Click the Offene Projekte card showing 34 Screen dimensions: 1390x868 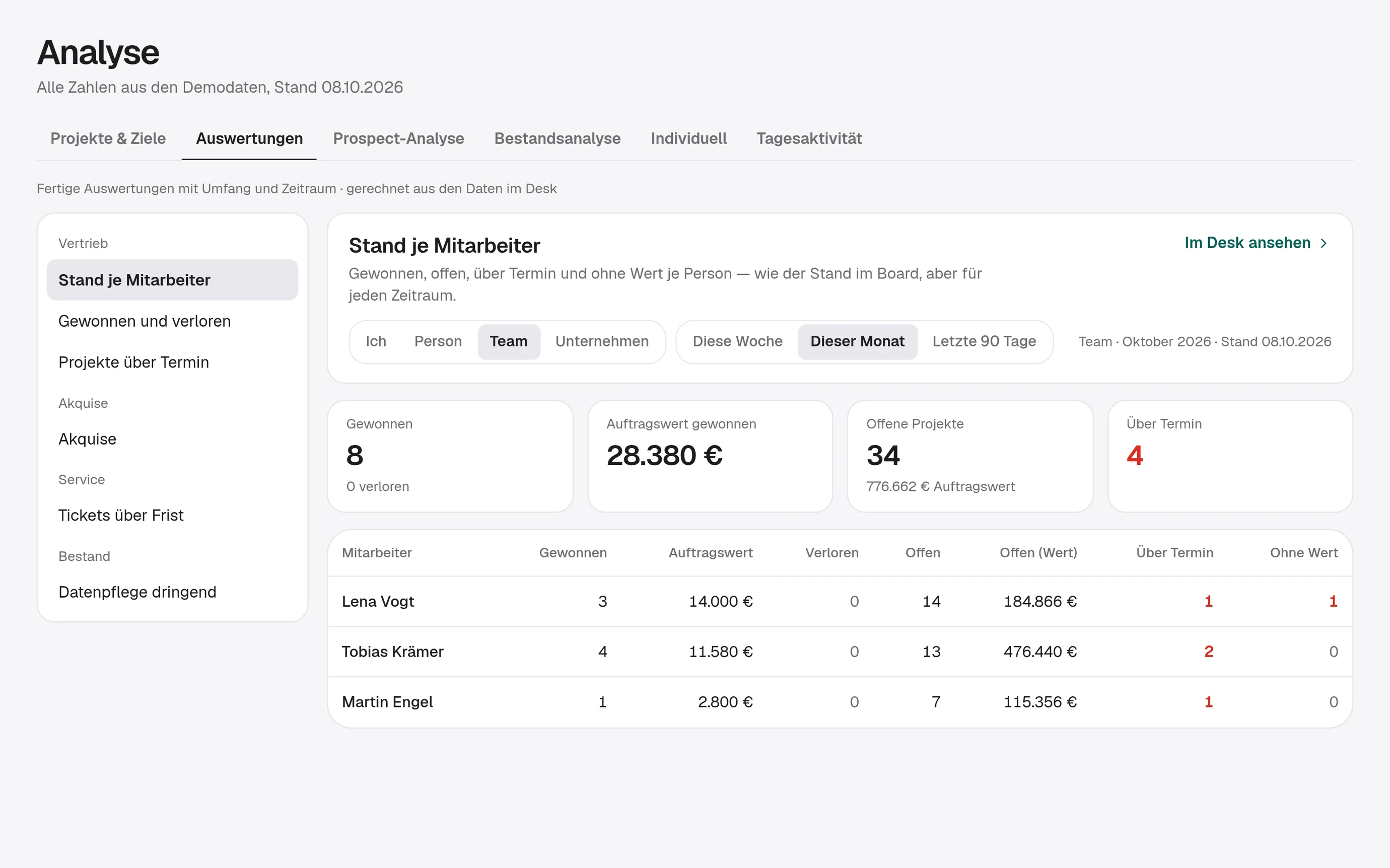[970, 456]
